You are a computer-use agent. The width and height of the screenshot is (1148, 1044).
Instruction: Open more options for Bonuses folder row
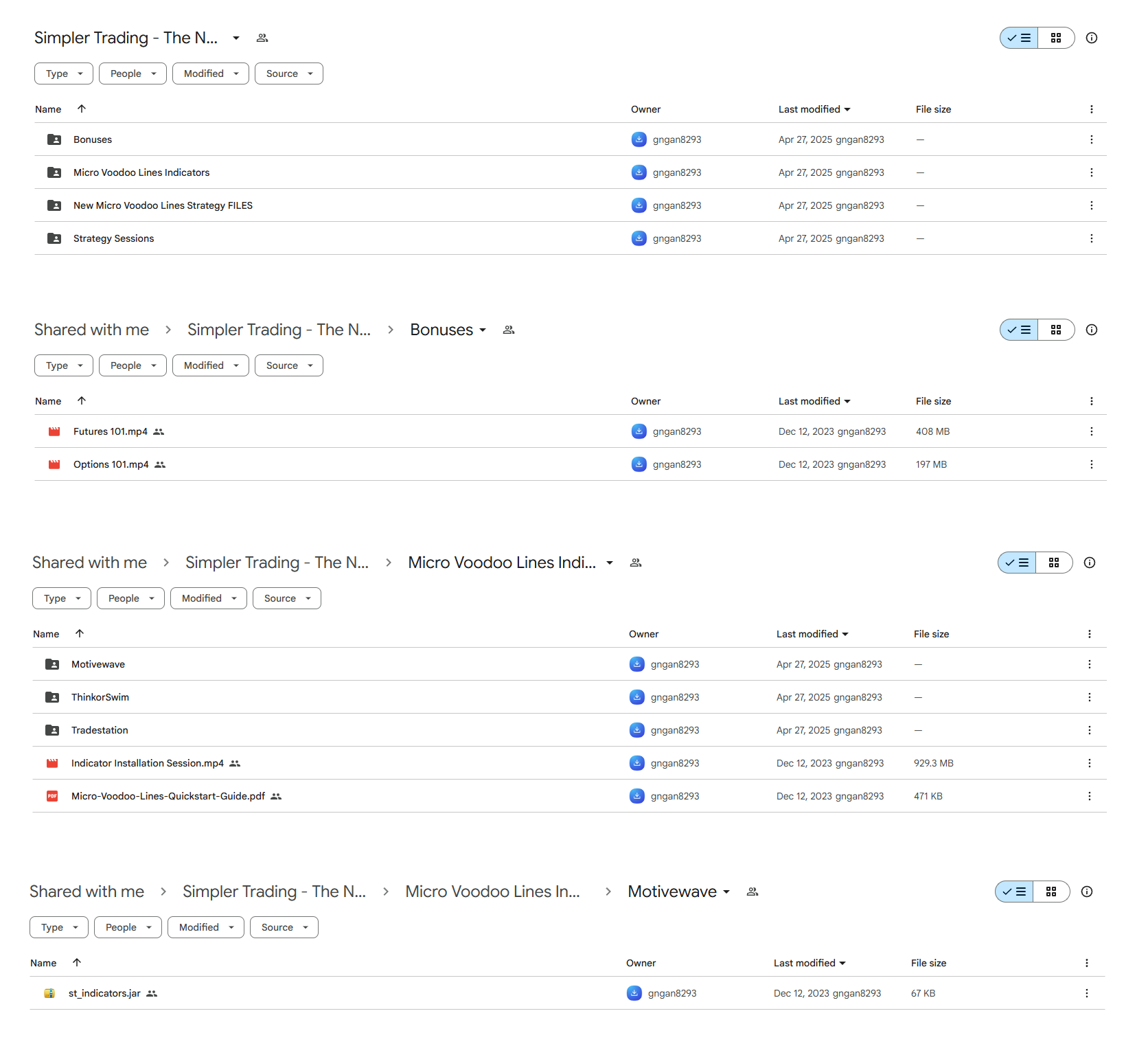[1091, 139]
